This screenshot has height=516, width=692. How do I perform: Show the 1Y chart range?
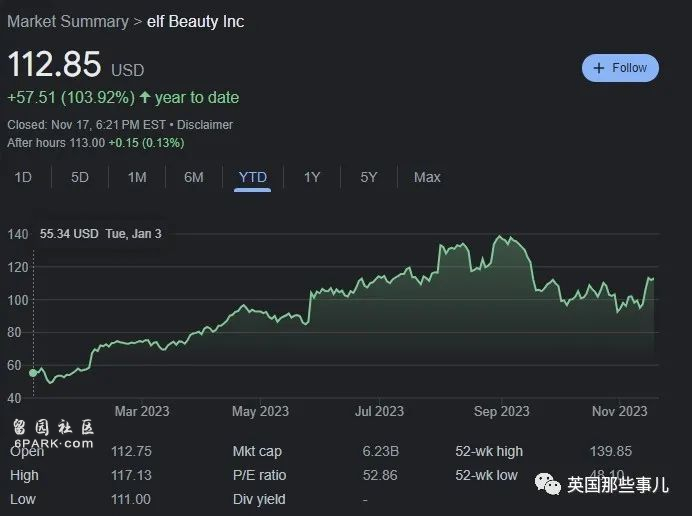pyautogui.click(x=312, y=177)
